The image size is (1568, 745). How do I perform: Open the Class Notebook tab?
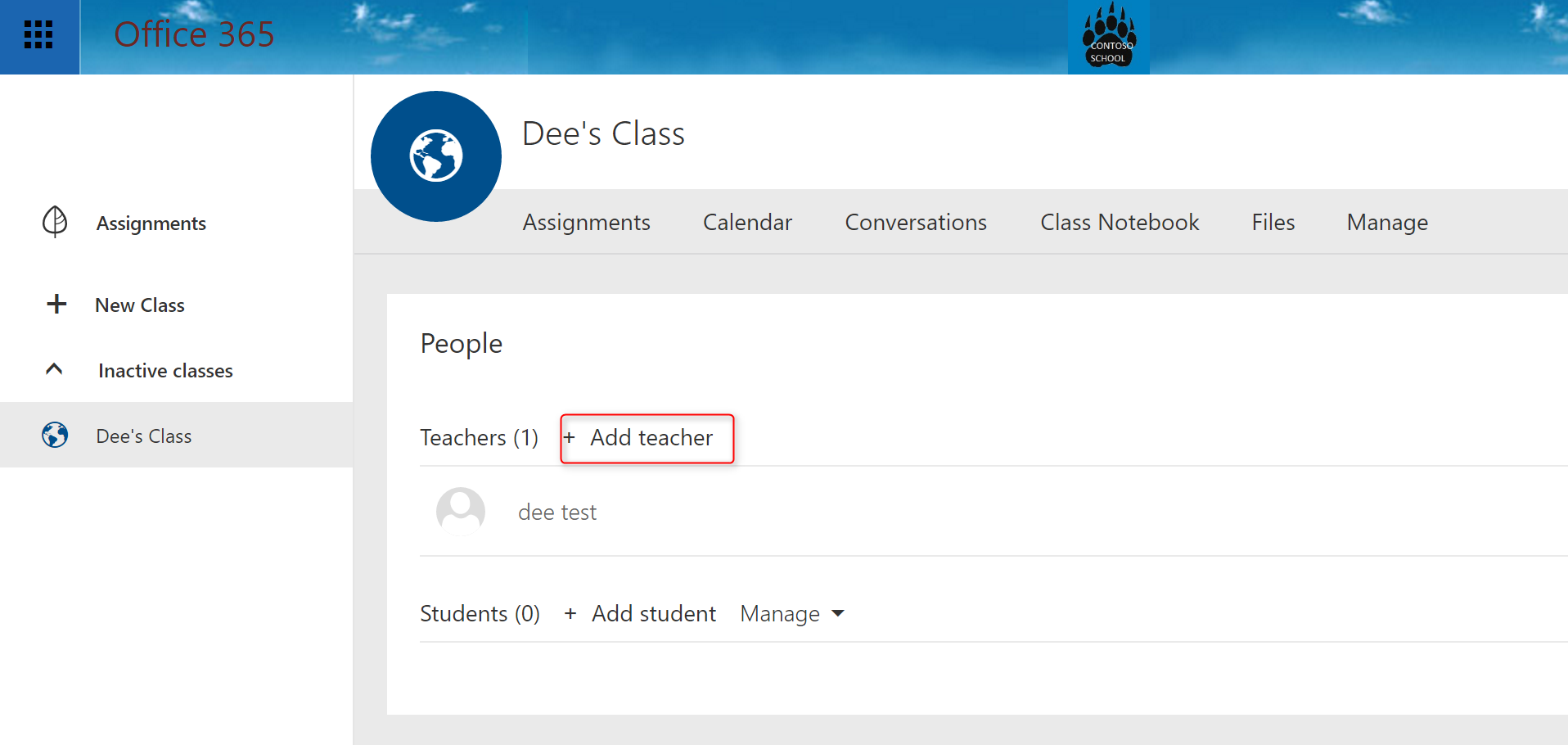[1120, 222]
